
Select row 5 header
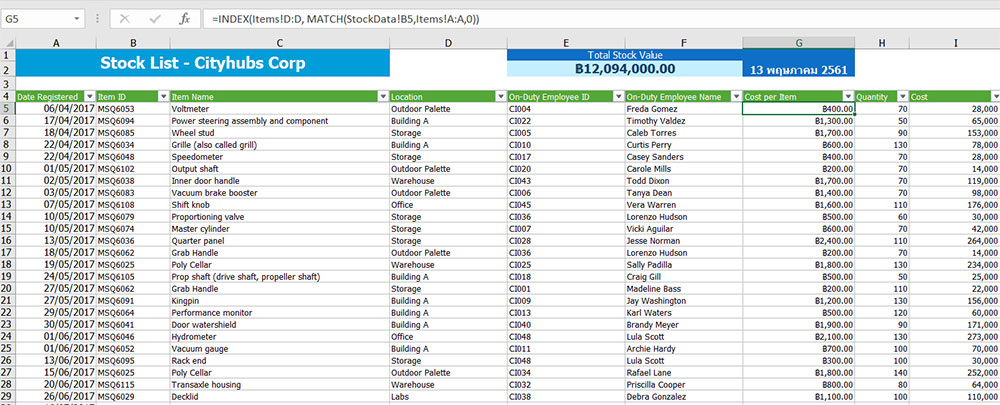[x=7, y=109]
